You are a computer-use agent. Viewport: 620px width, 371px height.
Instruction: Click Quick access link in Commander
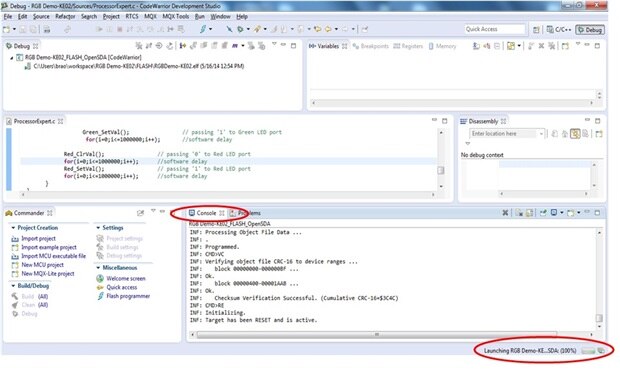(x=122, y=287)
